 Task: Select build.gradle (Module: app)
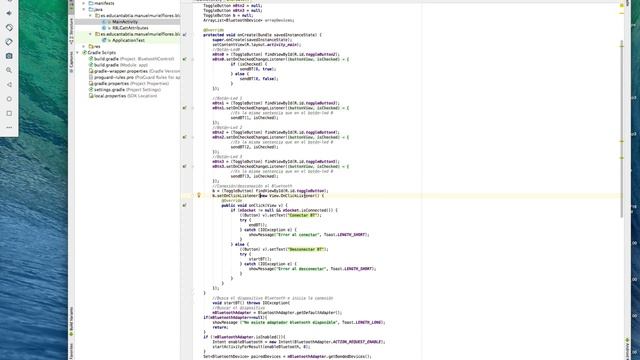(121, 65)
